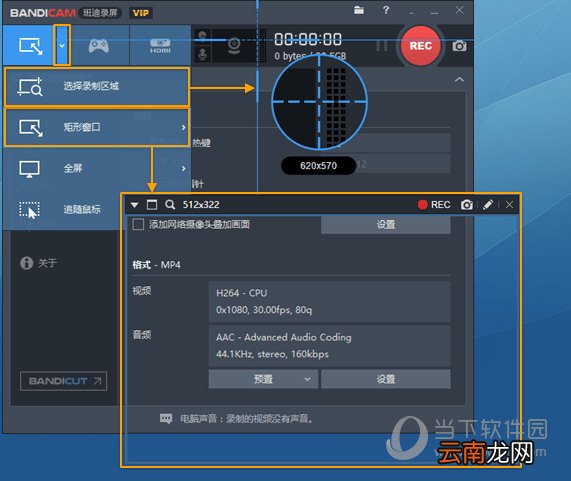The width and height of the screenshot is (571, 481).
Task: Toggle the webcam overlay icon
Action: pos(234,46)
